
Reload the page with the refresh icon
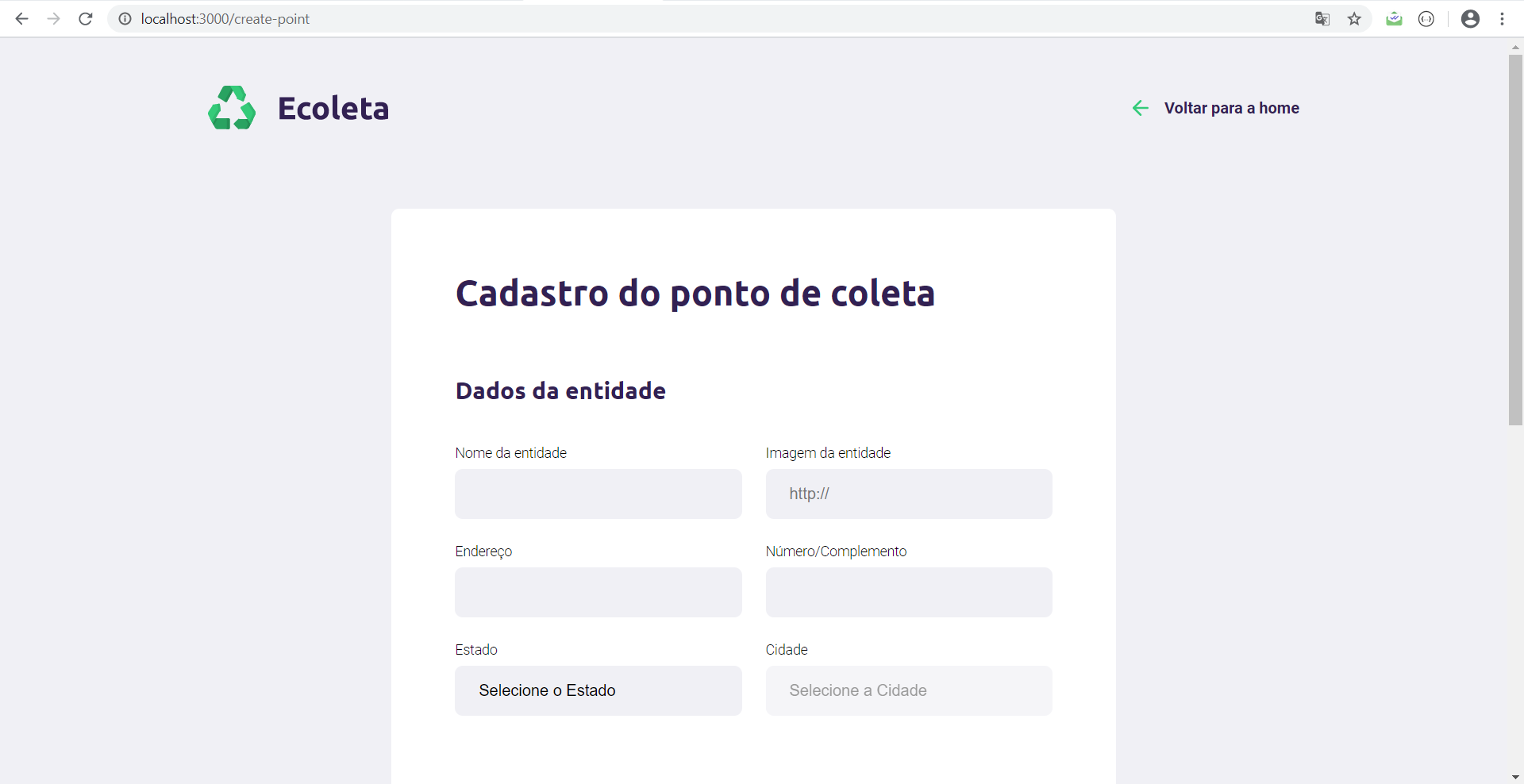coord(85,18)
